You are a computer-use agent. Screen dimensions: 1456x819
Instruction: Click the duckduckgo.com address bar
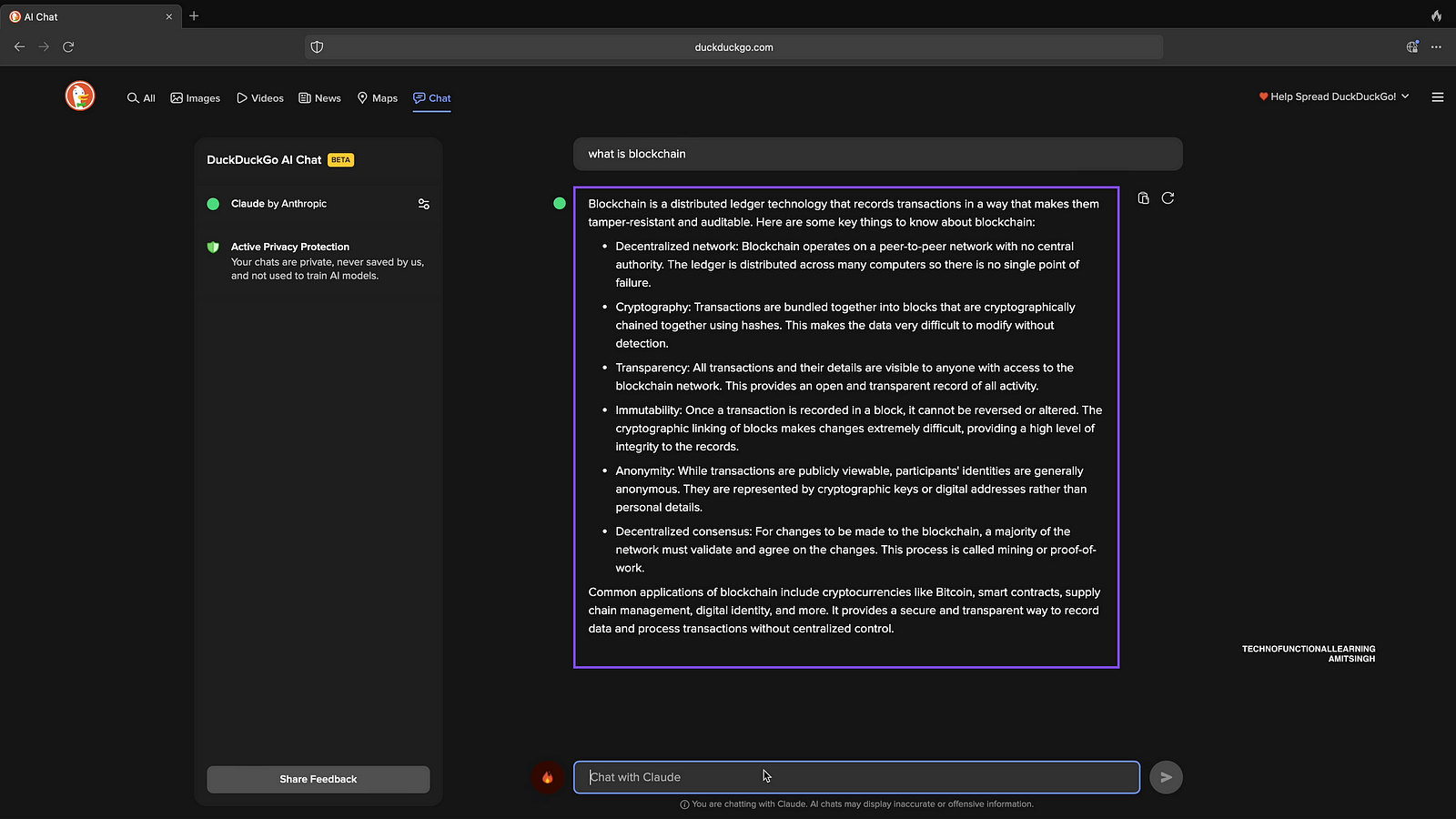733,47
